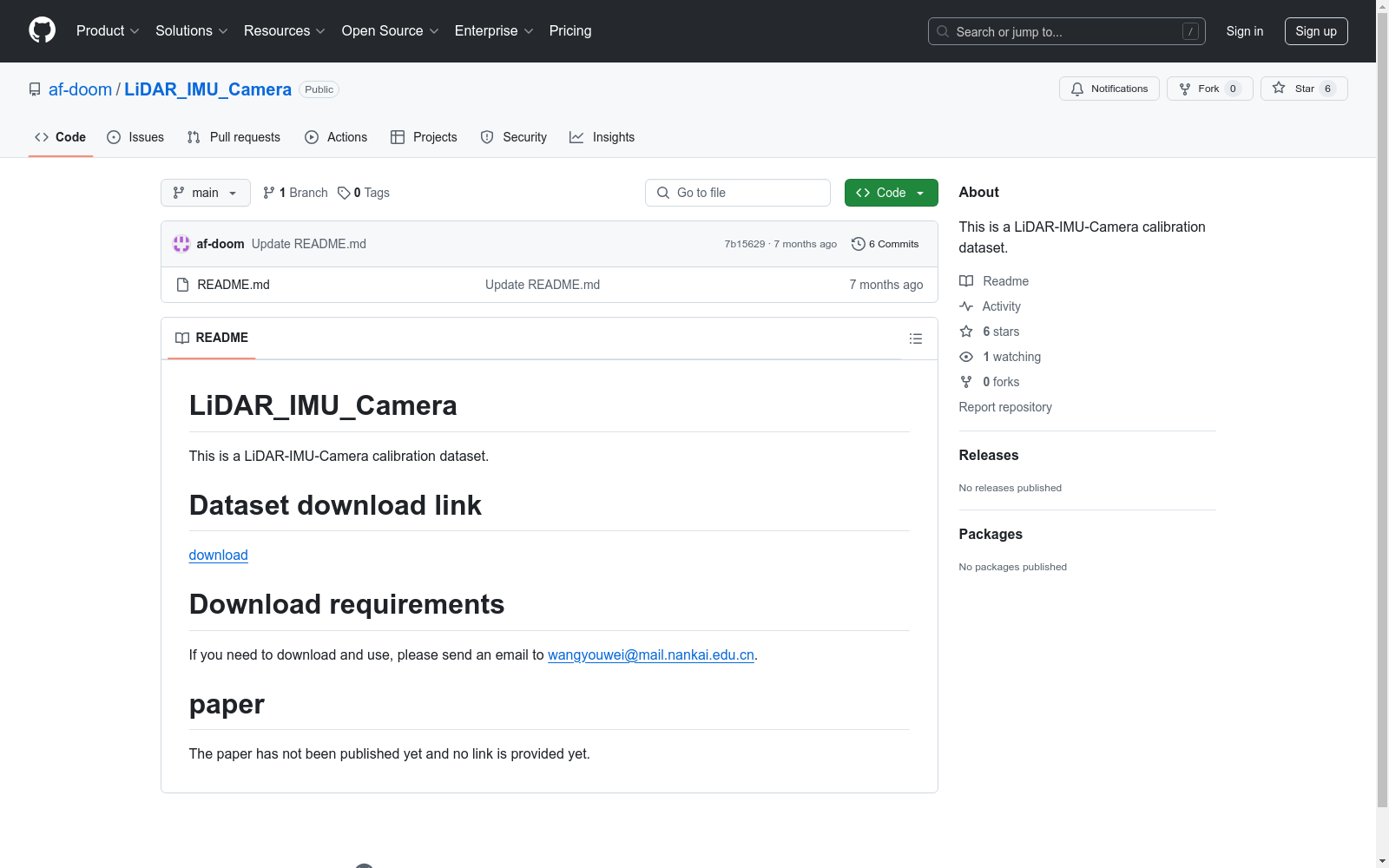Fork the repository
This screenshot has height=868, width=1389.
tap(1210, 89)
